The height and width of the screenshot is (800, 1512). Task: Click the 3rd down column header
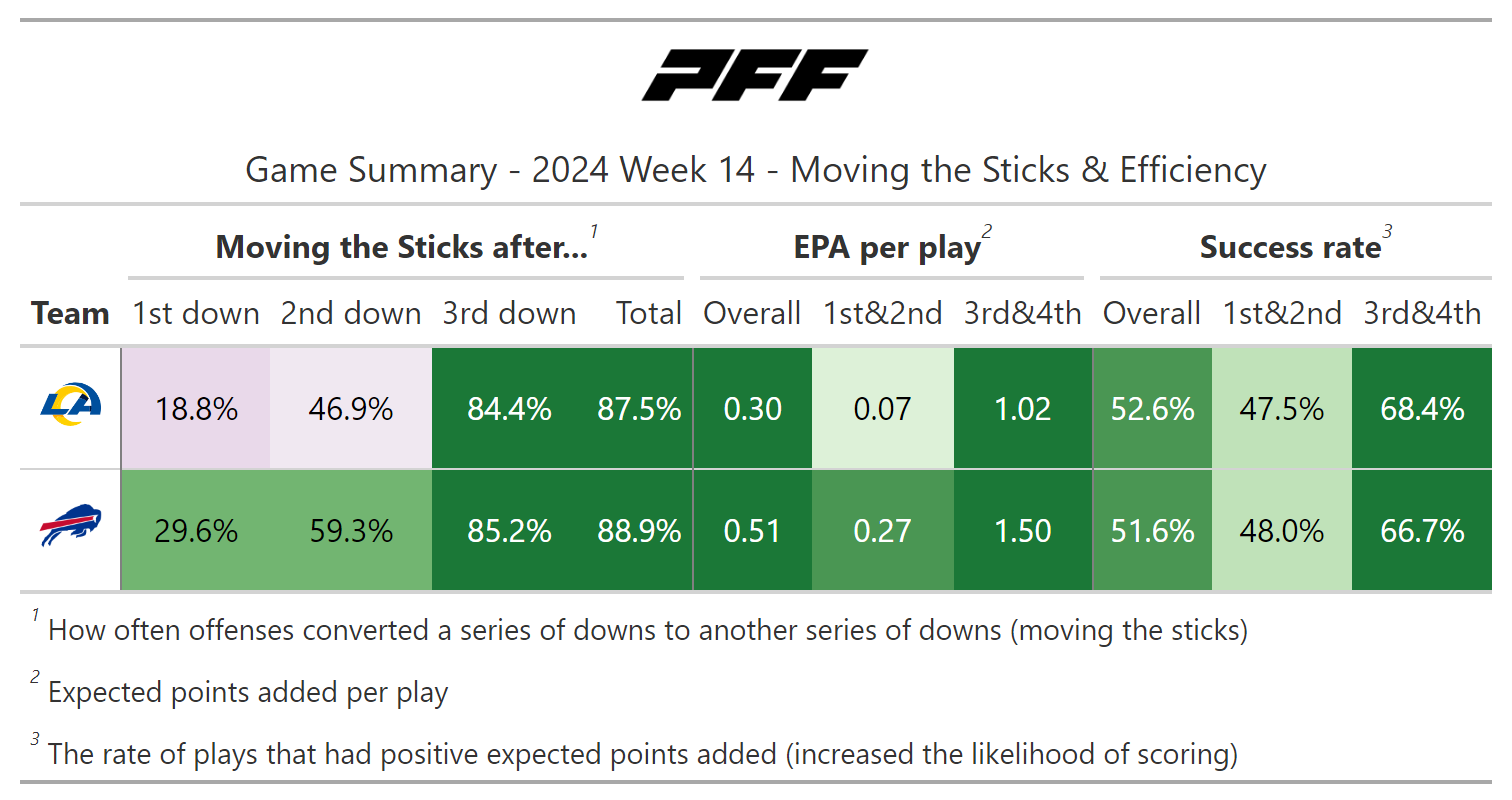pyautogui.click(x=509, y=313)
